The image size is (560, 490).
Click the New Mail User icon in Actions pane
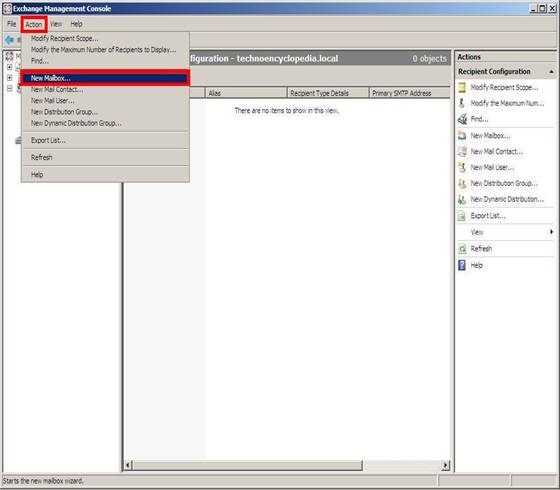(462, 168)
